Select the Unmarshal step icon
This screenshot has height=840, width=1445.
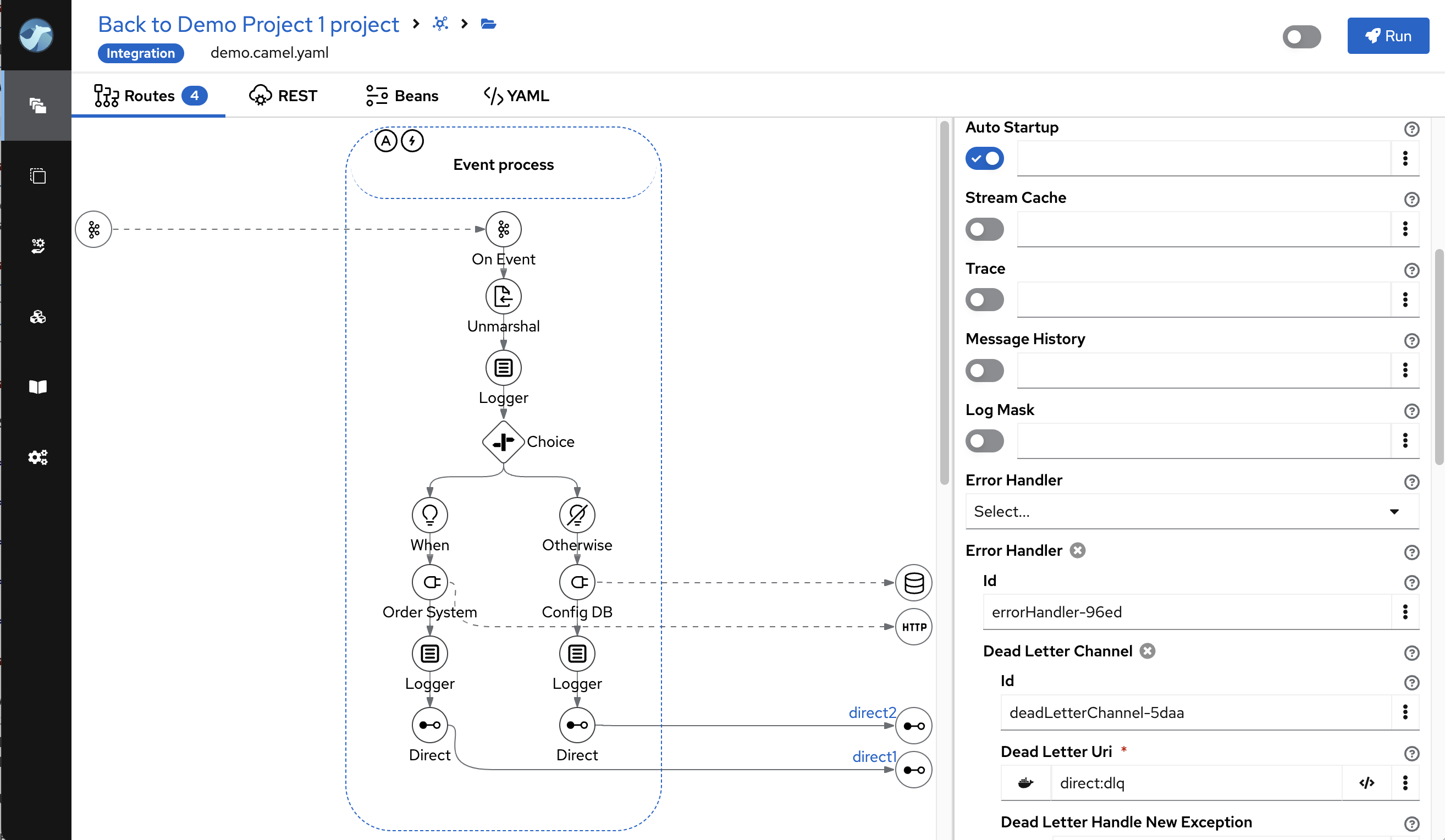[503, 296]
